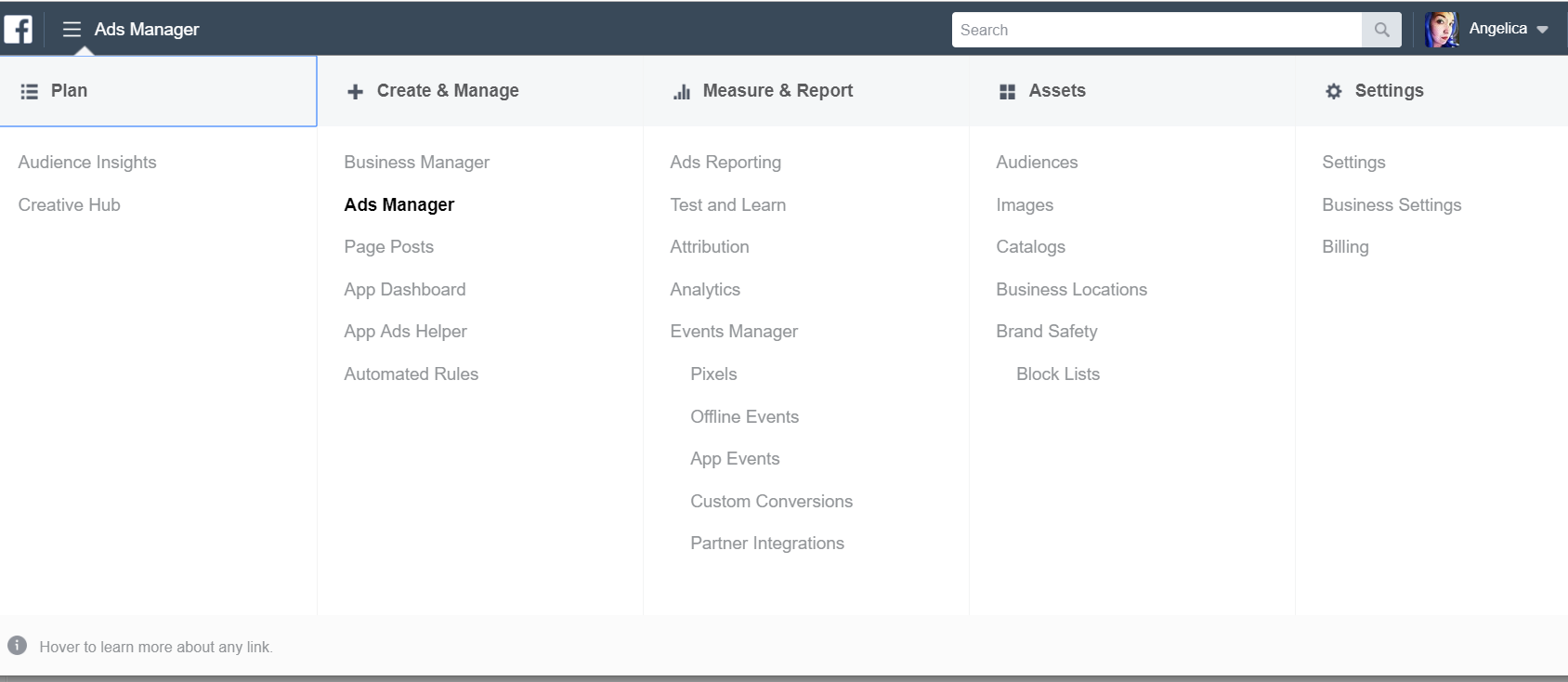Click the Settings gear icon
This screenshot has width=1568, height=682.
(1334, 91)
